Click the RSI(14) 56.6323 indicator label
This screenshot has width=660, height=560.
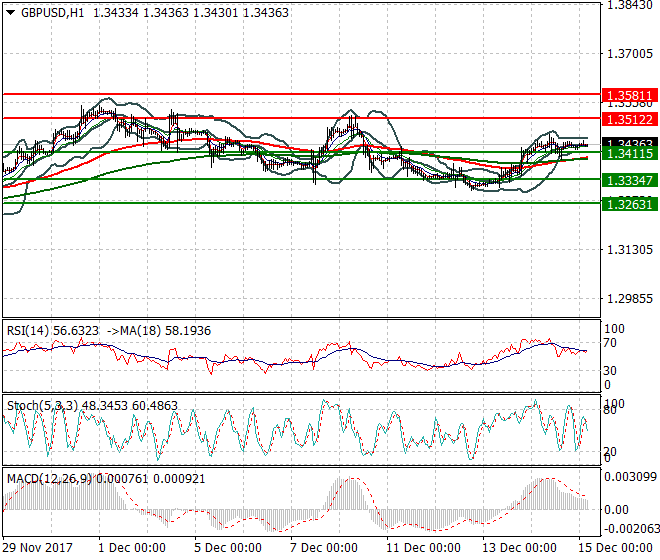point(53,331)
